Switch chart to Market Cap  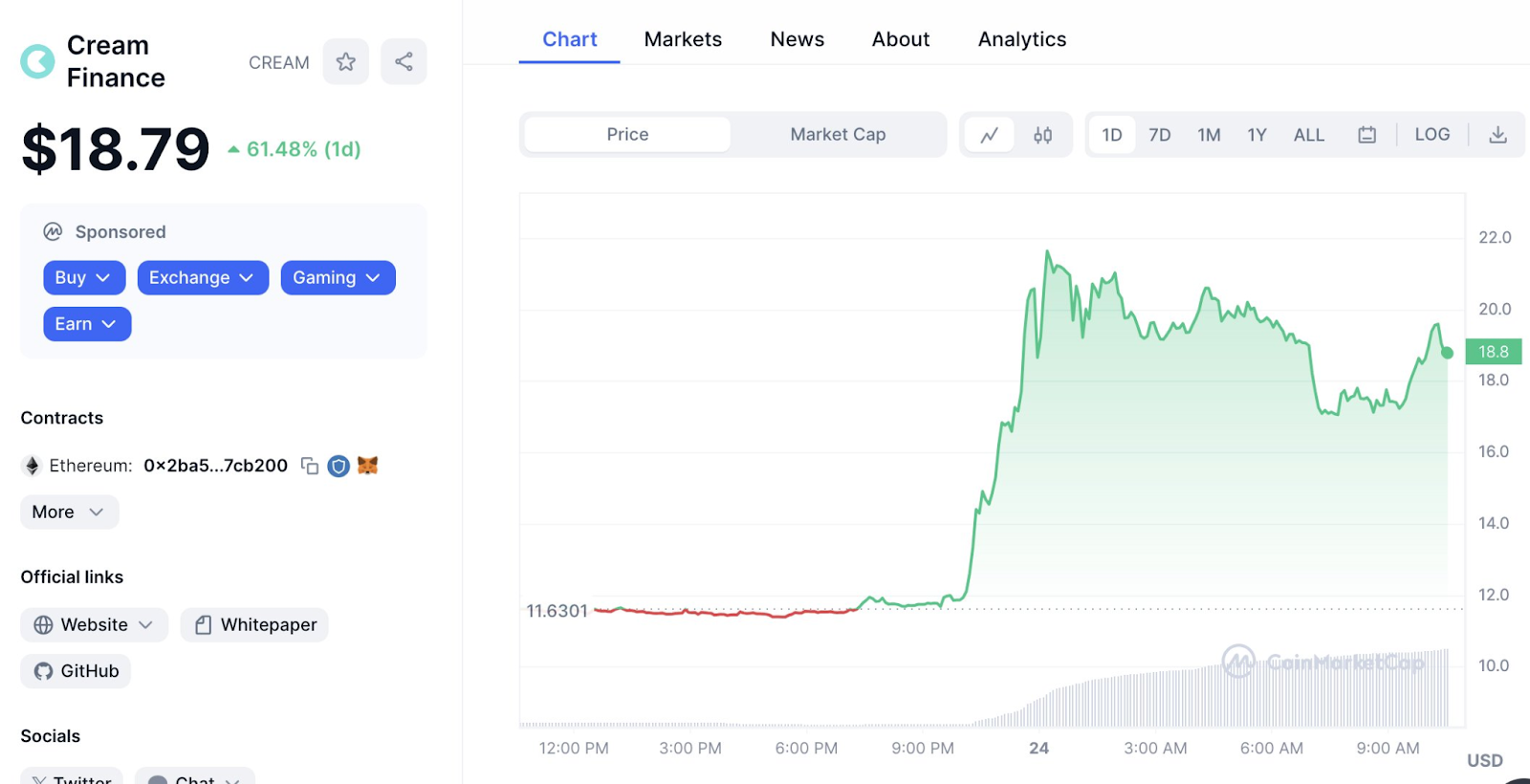pyautogui.click(x=838, y=135)
